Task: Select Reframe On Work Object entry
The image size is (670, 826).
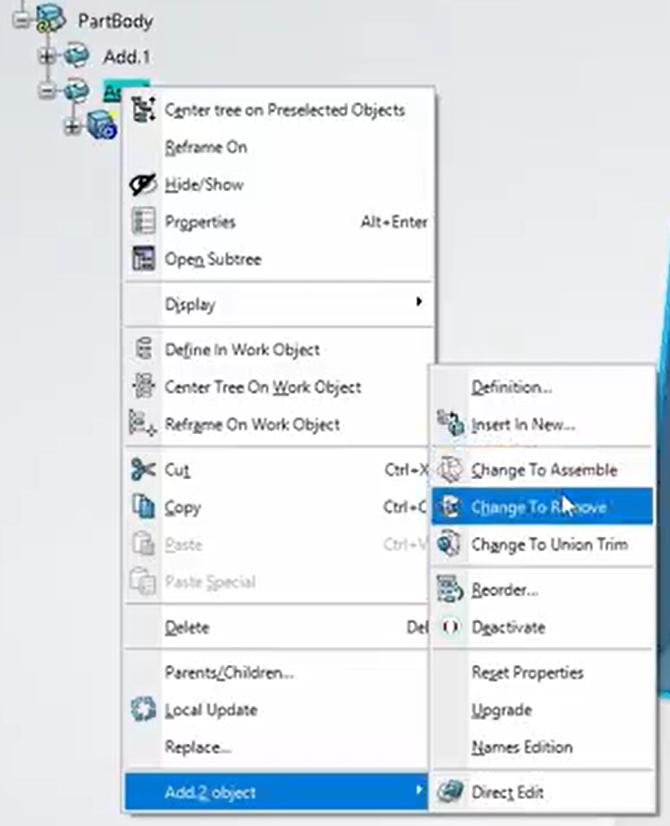Action: point(278,425)
